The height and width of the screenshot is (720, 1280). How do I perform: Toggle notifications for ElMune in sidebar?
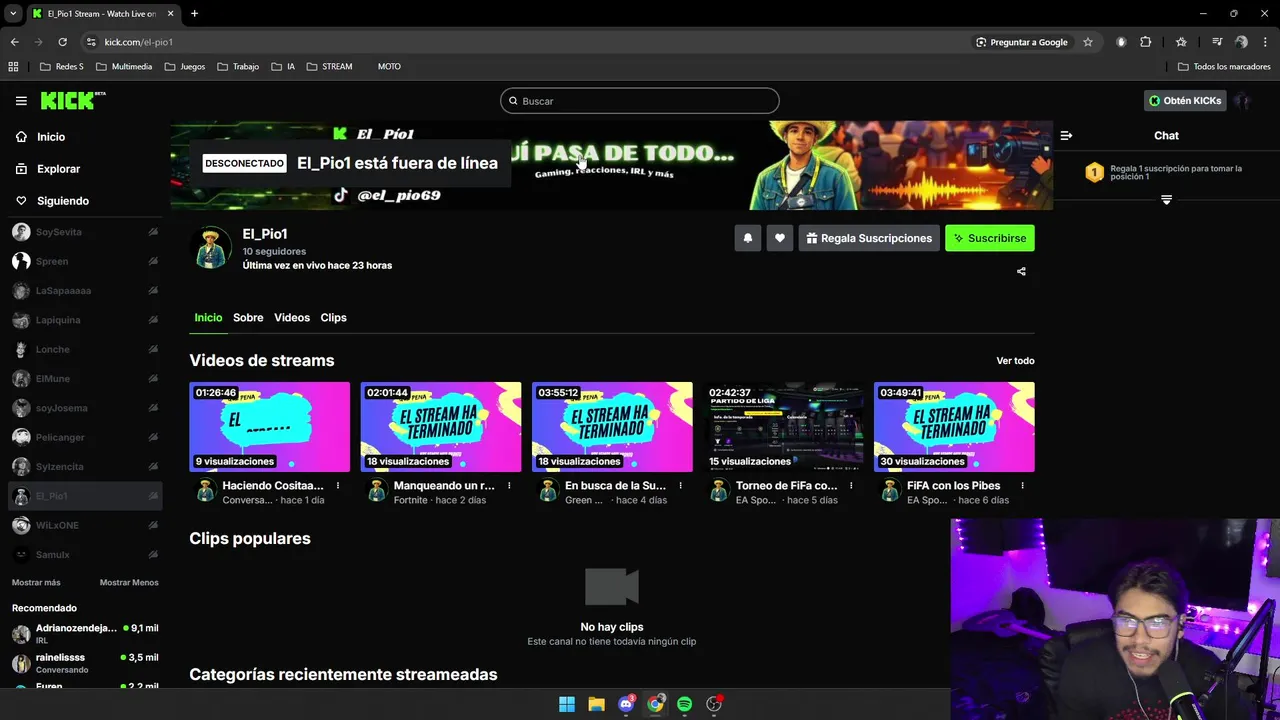click(153, 379)
